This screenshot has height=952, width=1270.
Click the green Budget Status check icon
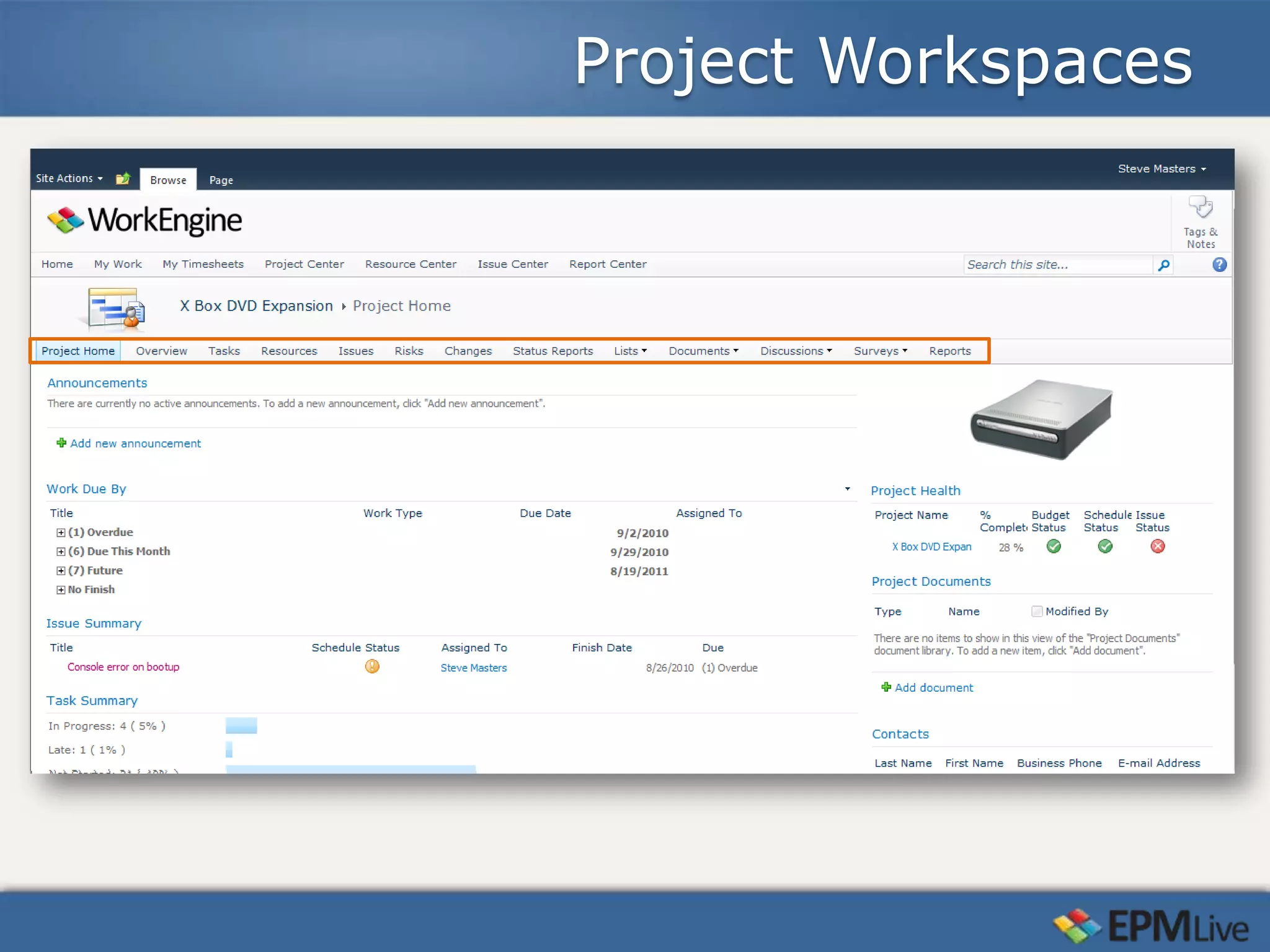coord(1054,546)
